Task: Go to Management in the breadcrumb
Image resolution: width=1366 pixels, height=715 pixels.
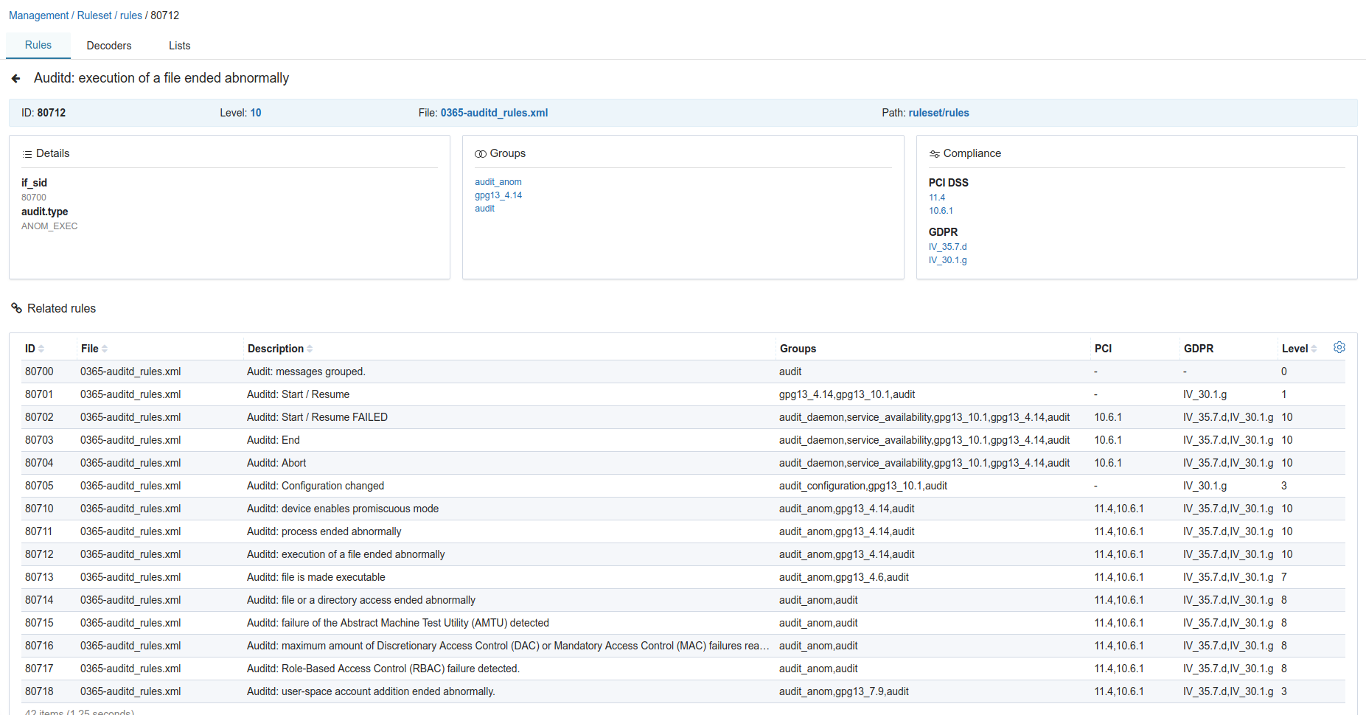Action: coord(39,16)
